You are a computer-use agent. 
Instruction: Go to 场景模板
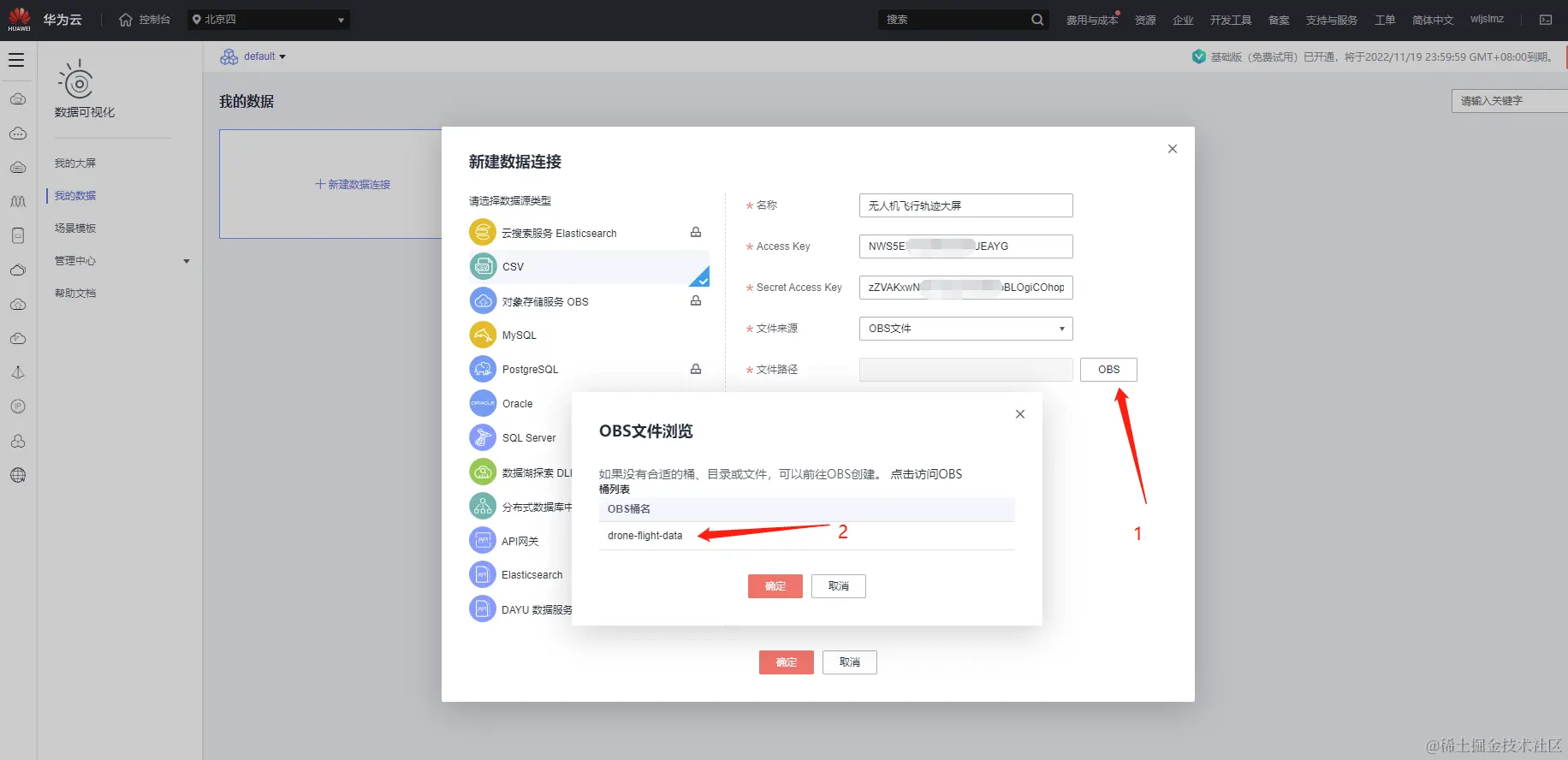pyautogui.click(x=75, y=228)
